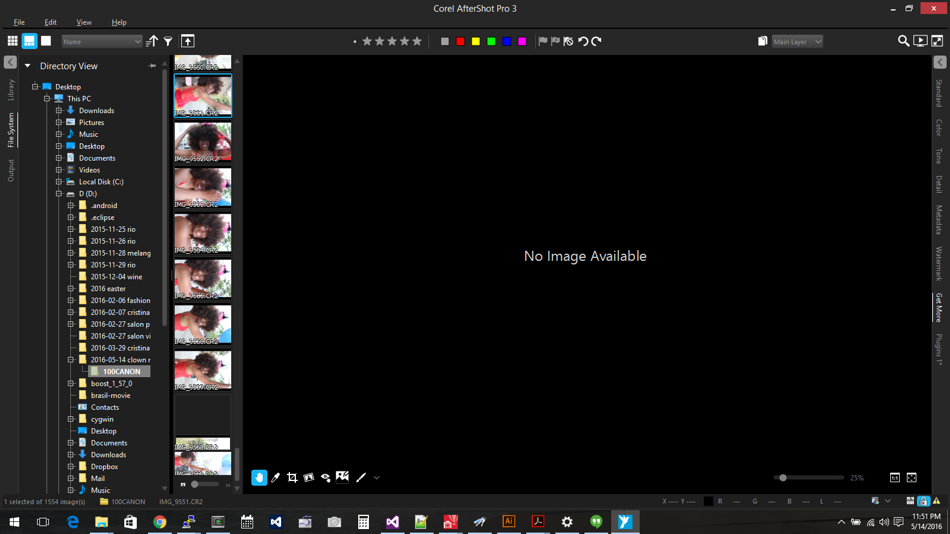Select the brasil-movie folder
Viewport: 950px width, 534px height.
[x=110, y=395]
